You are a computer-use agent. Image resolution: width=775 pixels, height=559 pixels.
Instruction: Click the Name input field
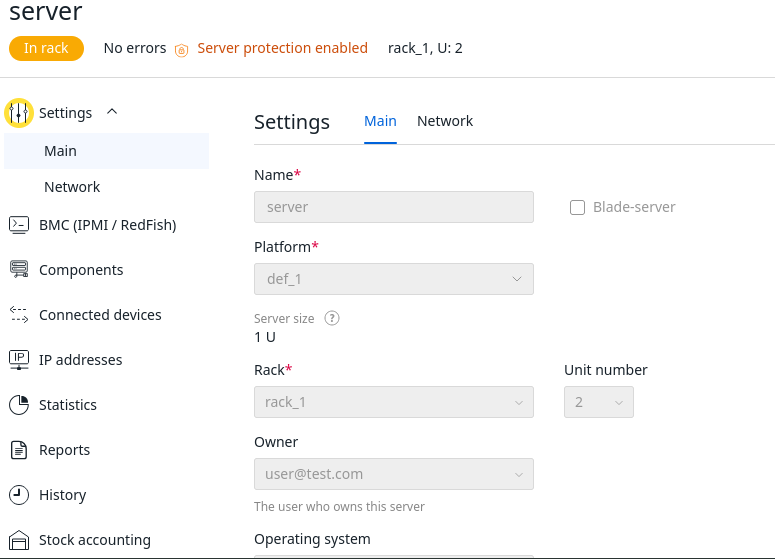(x=393, y=207)
